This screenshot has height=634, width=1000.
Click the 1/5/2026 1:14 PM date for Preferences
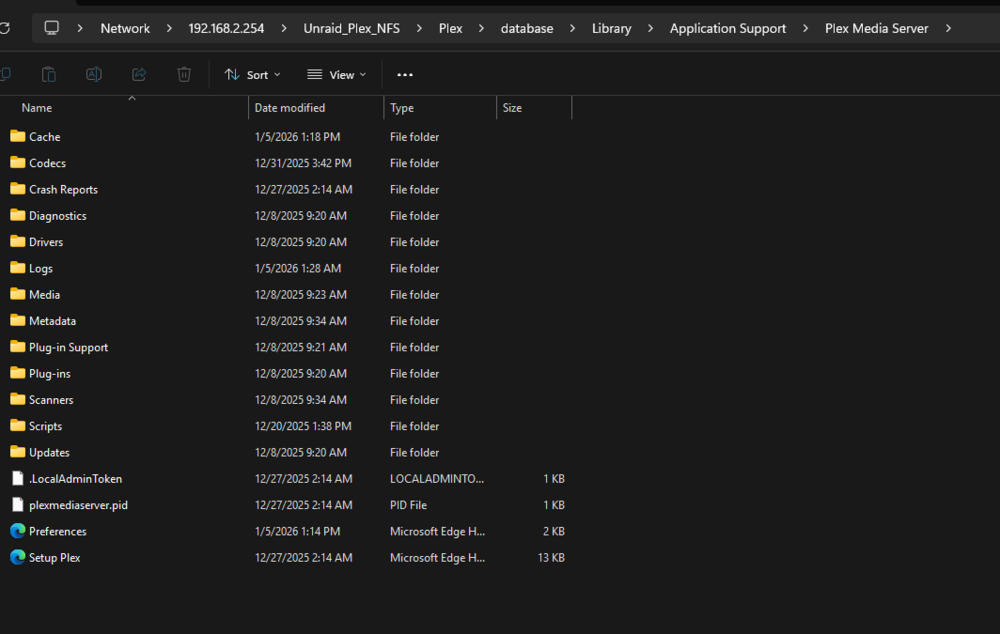click(297, 531)
